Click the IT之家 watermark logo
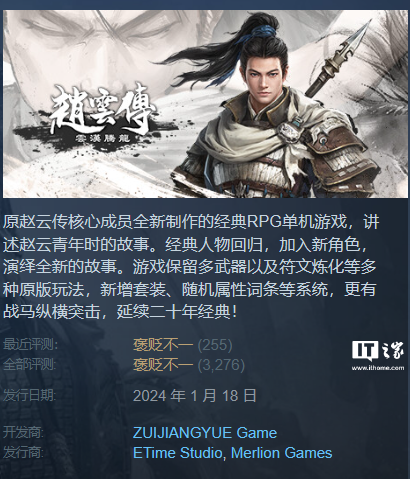The image size is (410, 479). coord(378,351)
